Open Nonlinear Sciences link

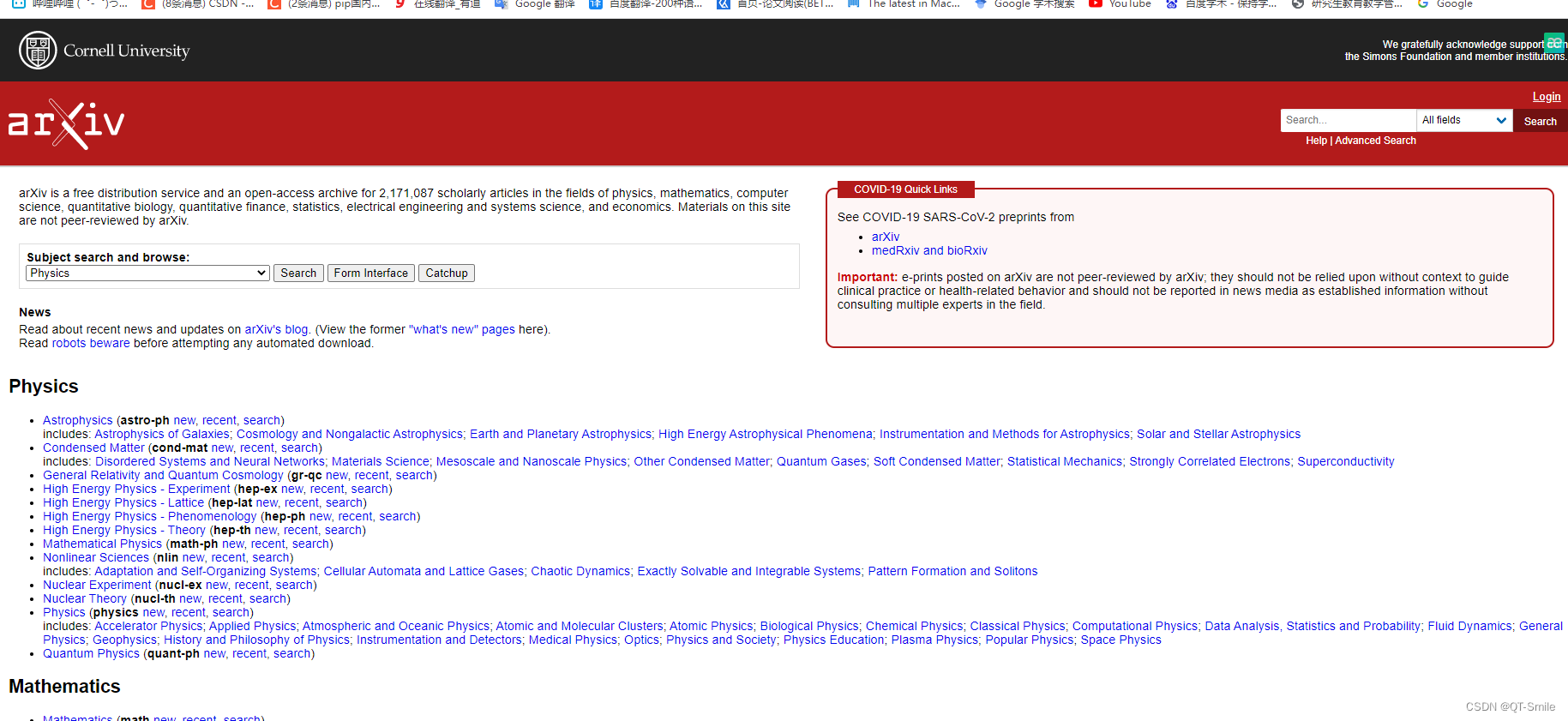pos(96,557)
